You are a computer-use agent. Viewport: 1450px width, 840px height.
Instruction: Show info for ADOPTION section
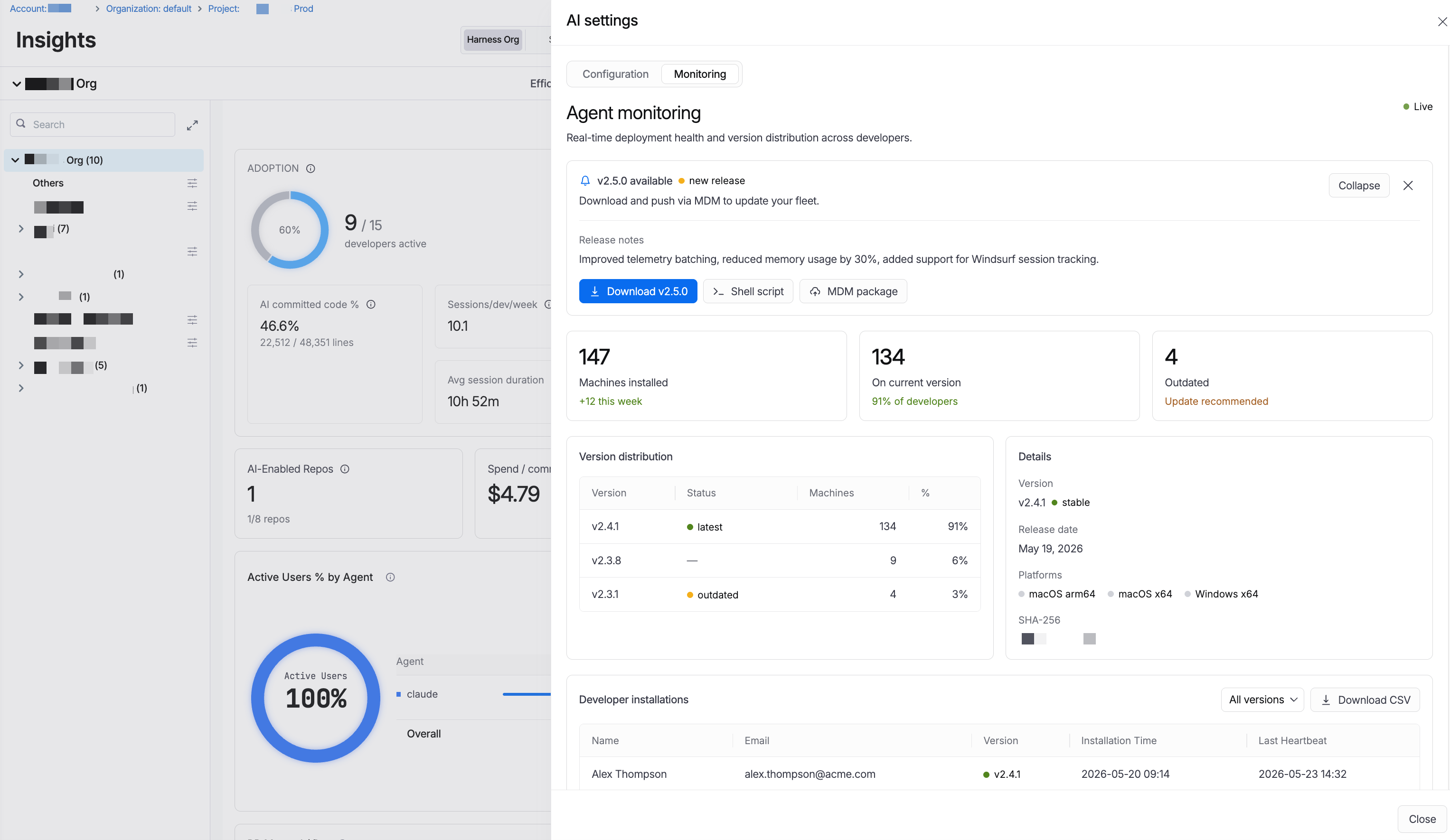[310, 168]
